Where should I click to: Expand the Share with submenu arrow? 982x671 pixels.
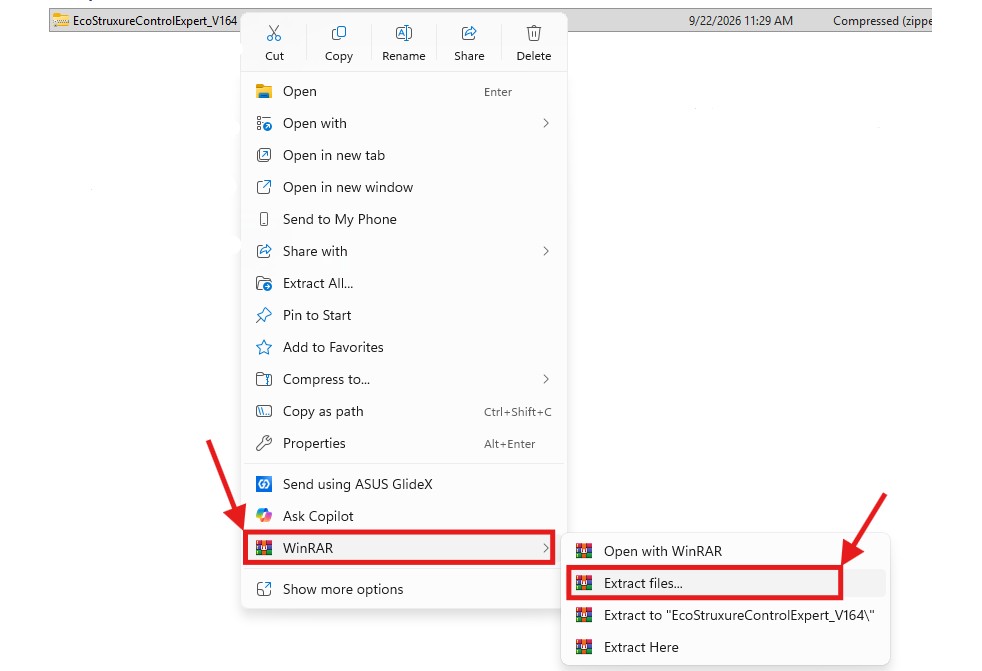[545, 251]
